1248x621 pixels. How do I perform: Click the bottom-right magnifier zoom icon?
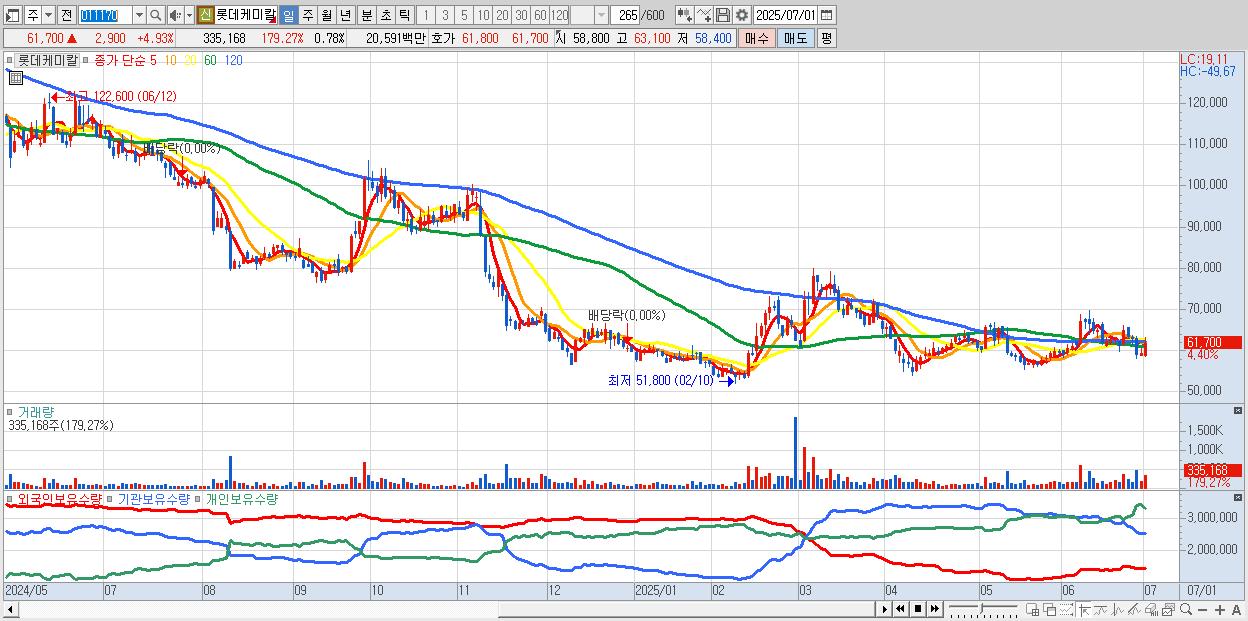point(1186,610)
